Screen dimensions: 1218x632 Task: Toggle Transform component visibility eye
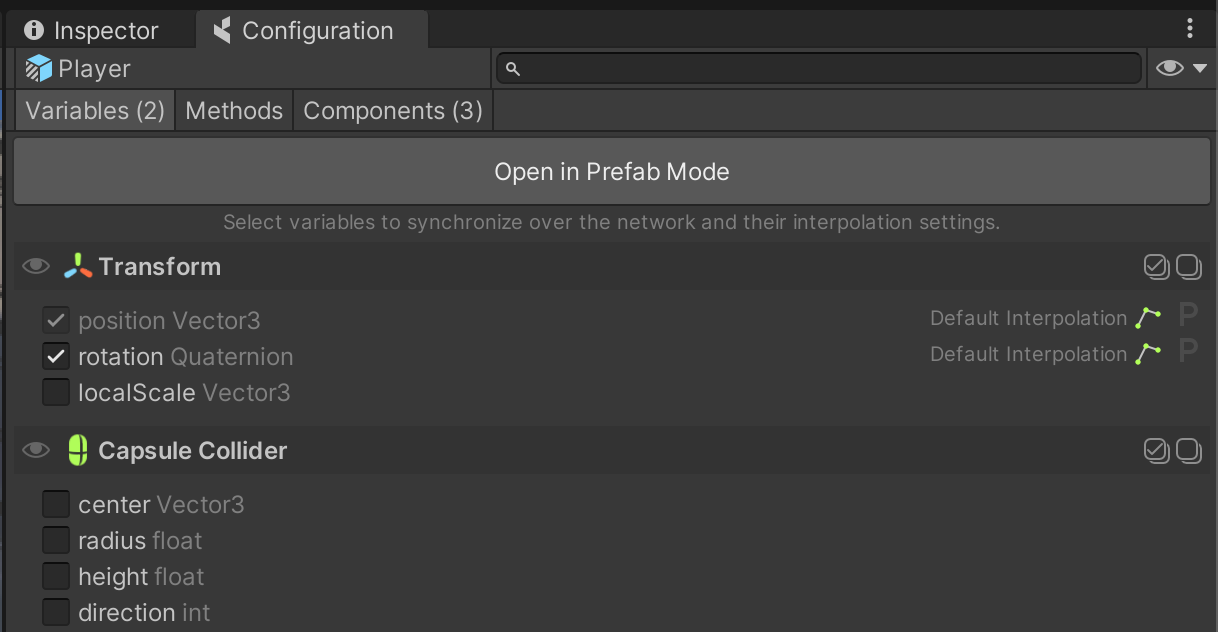tap(36, 266)
